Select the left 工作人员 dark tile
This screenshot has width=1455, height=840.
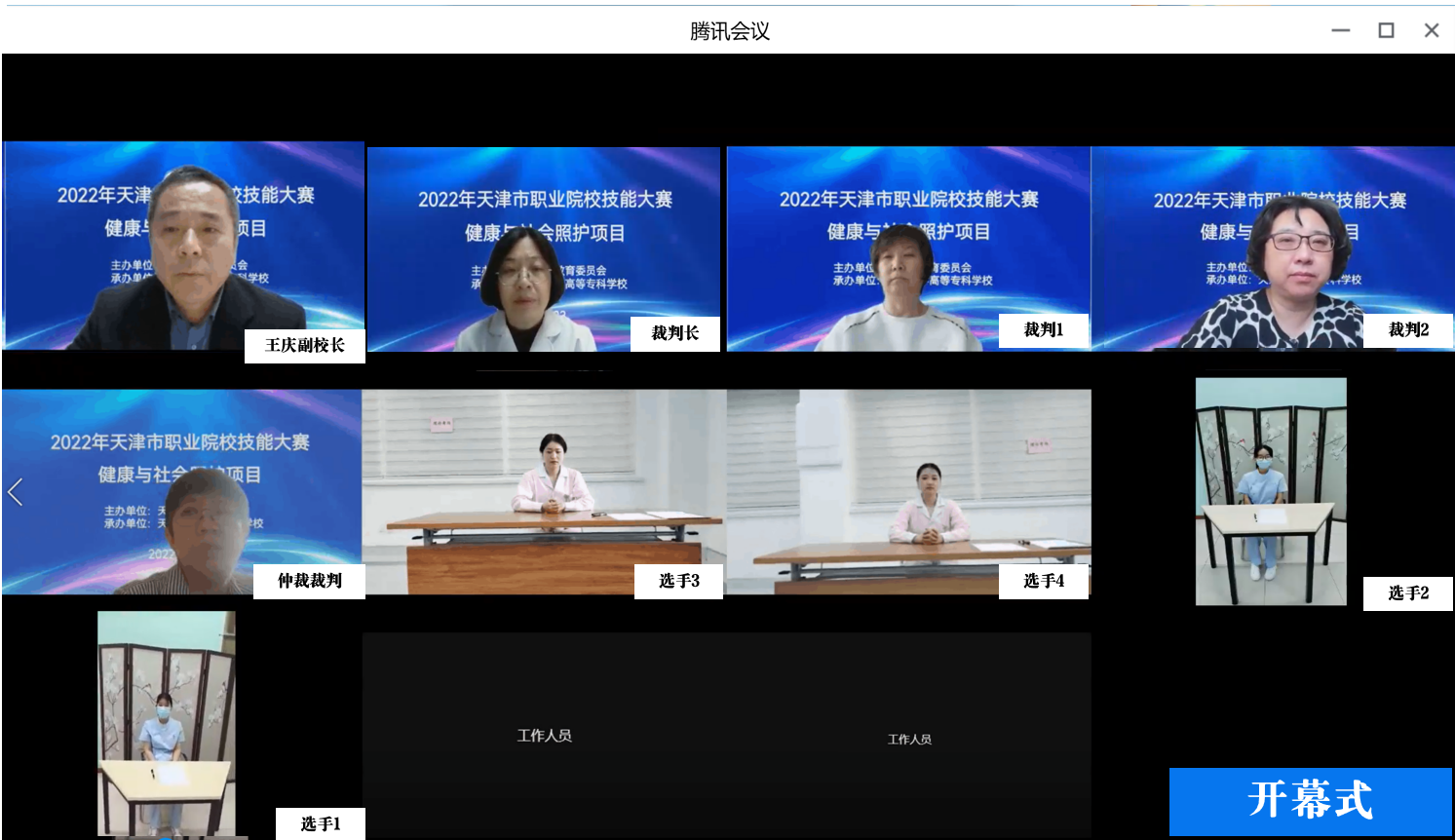(x=544, y=736)
